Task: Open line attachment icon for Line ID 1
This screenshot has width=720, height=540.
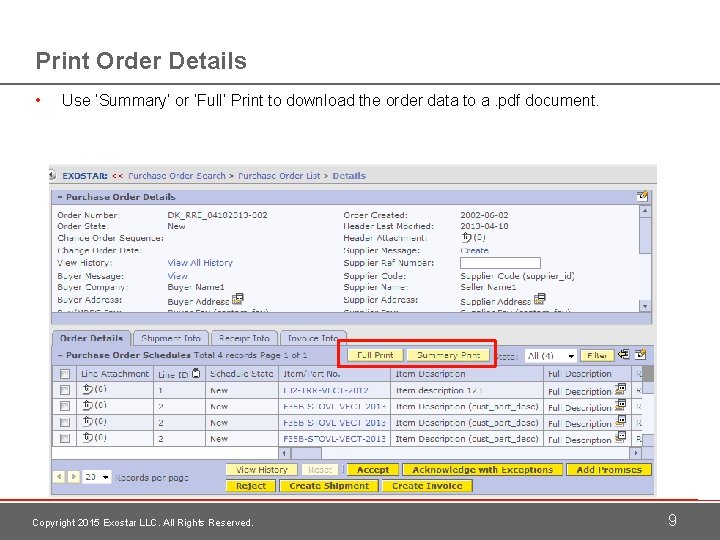Action: 88,389
